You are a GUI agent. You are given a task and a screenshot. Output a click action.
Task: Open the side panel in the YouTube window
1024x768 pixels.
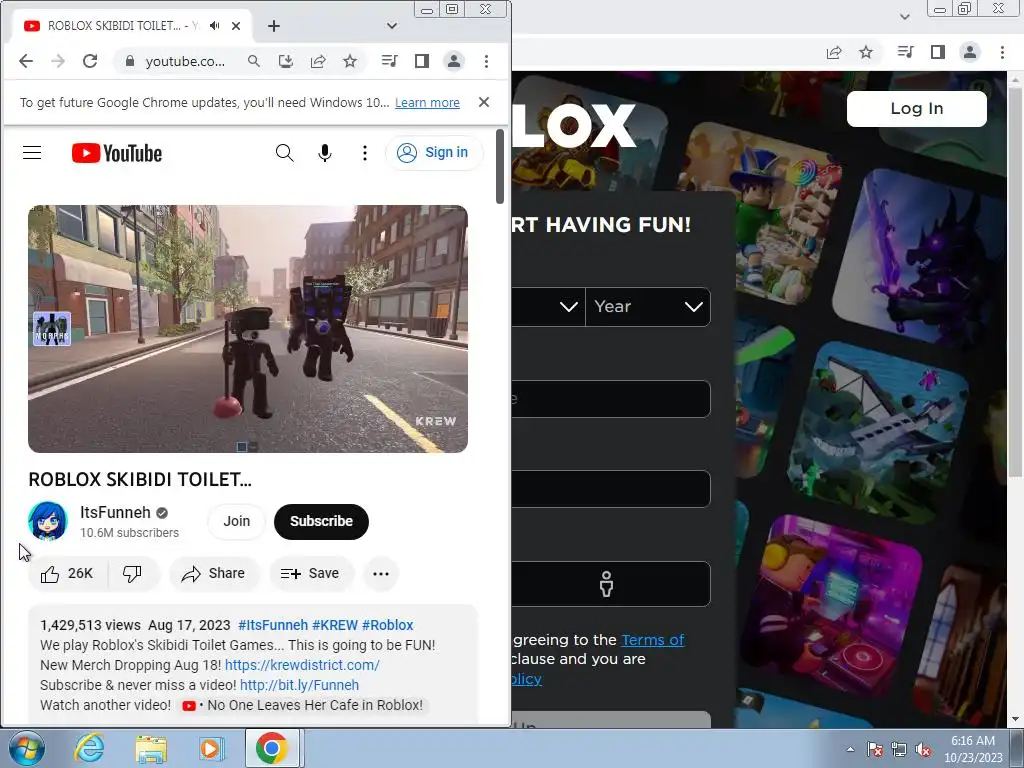[422, 61]
